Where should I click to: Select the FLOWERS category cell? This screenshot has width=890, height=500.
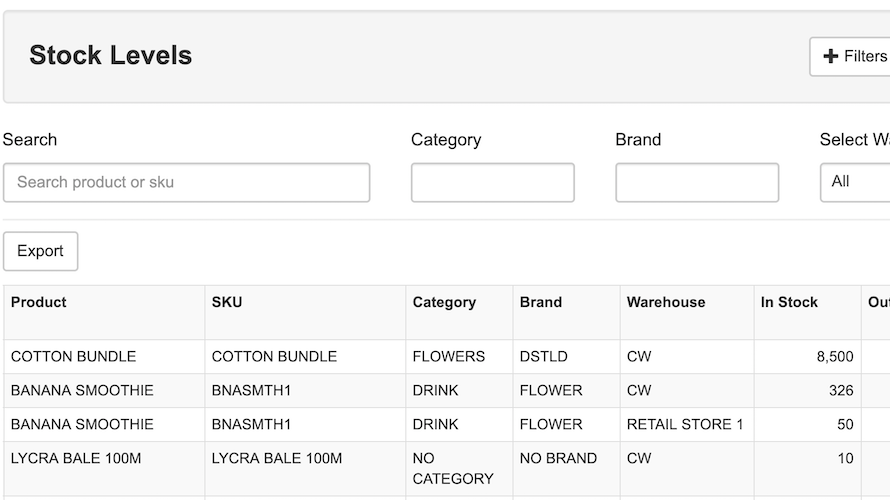tap(449, 357)
